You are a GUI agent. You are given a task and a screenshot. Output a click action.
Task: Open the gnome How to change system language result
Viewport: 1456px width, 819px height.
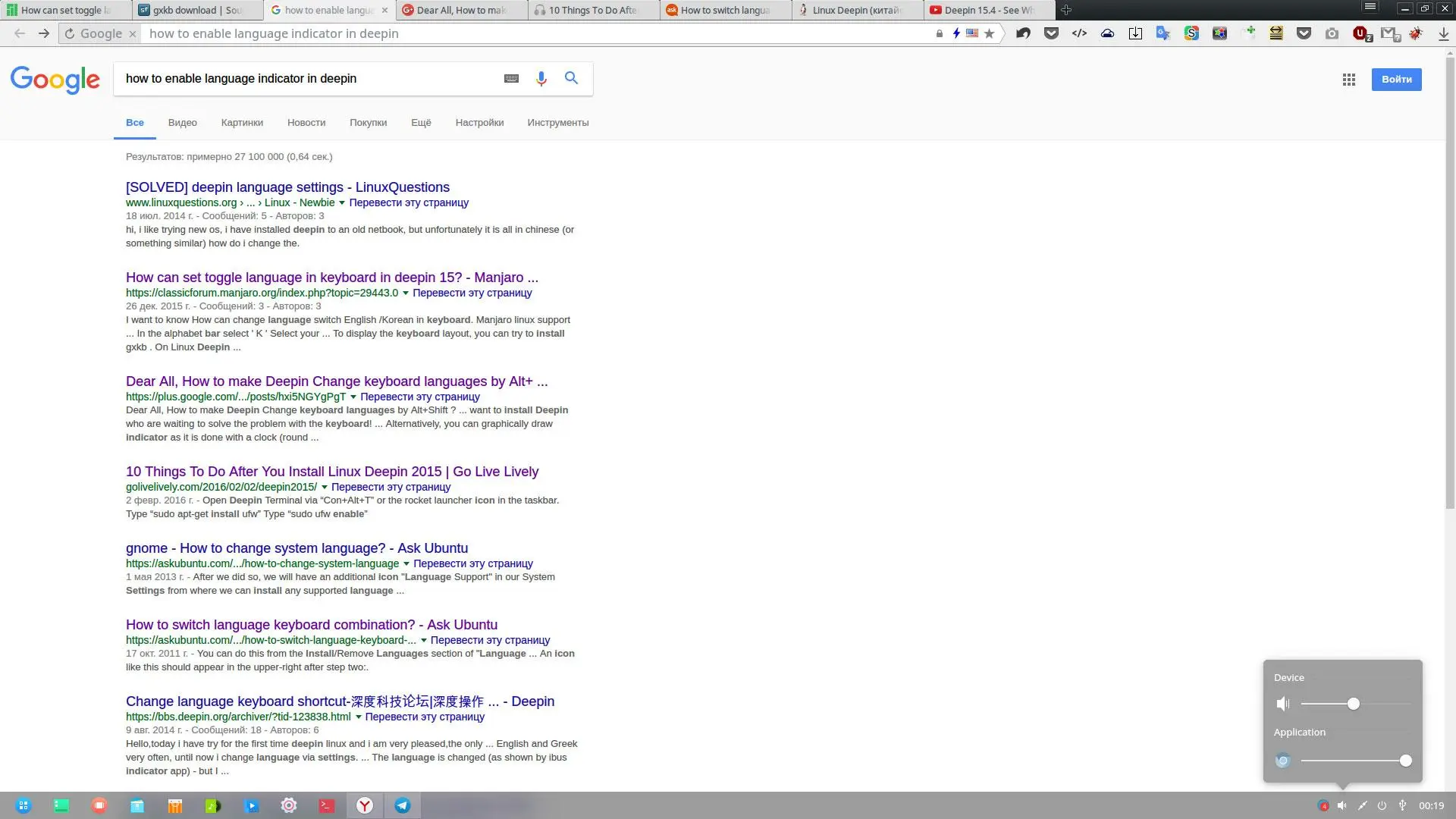pyautogui.click(x=297, y=548)
